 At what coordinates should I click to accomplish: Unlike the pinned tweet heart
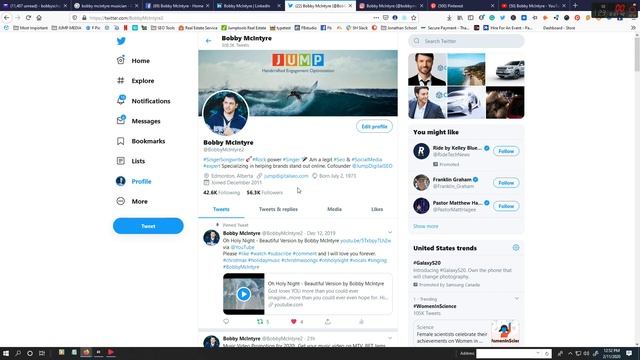293,322
